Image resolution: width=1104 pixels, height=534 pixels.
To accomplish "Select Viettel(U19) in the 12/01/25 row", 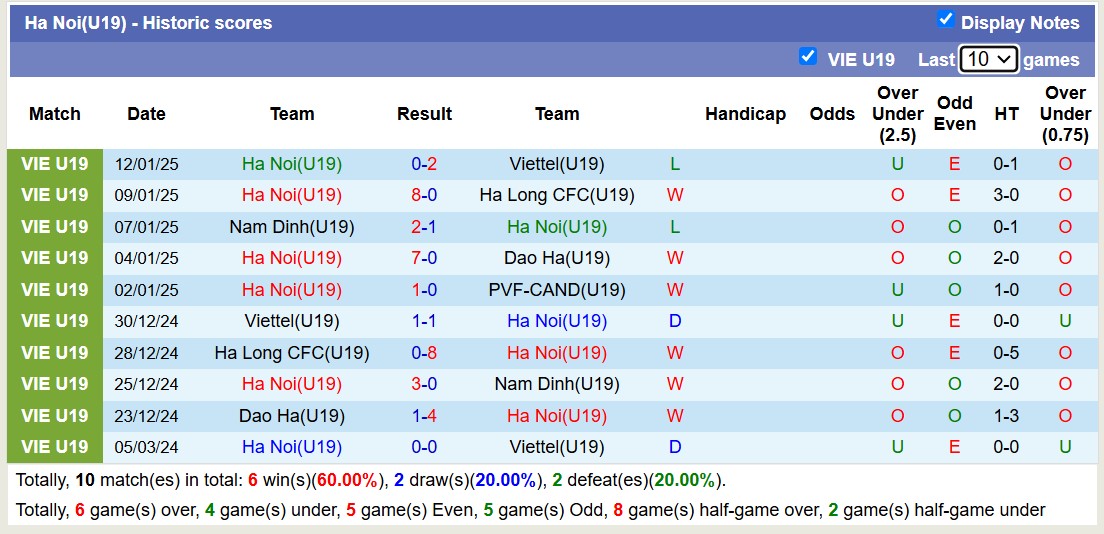I will point(557,164).
